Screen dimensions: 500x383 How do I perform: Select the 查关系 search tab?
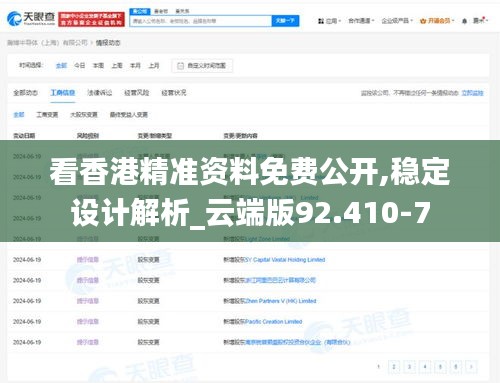point(182,11)
